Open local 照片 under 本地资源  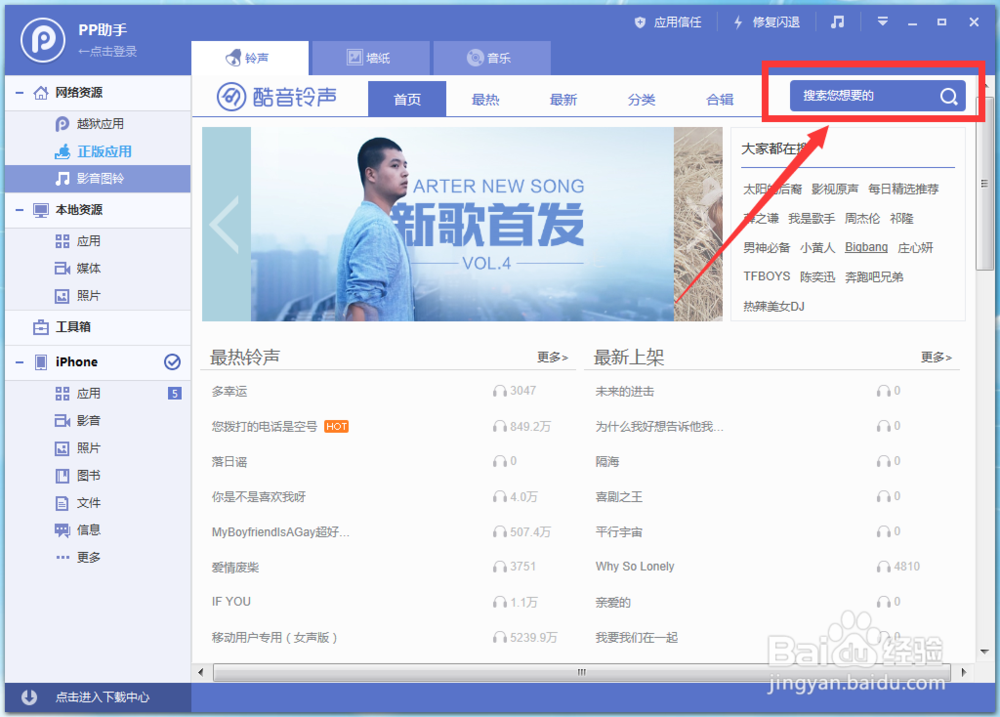pyautogui.click(x=78, y=296)
